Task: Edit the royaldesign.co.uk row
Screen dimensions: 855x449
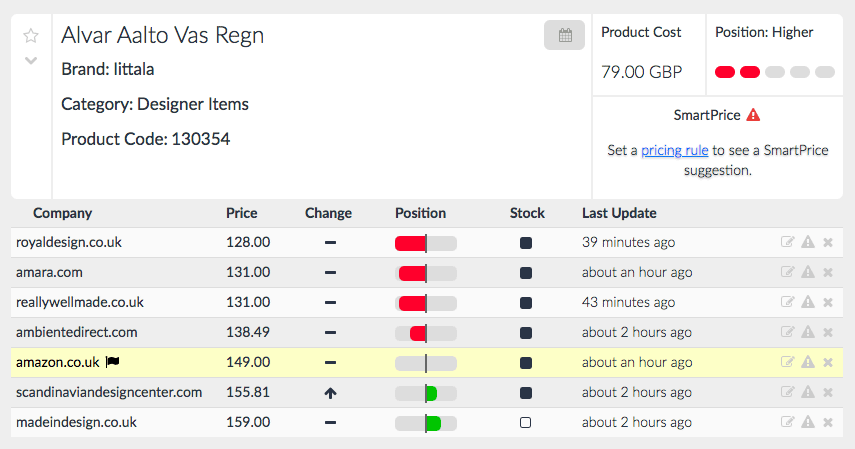Action: (788, 242)
